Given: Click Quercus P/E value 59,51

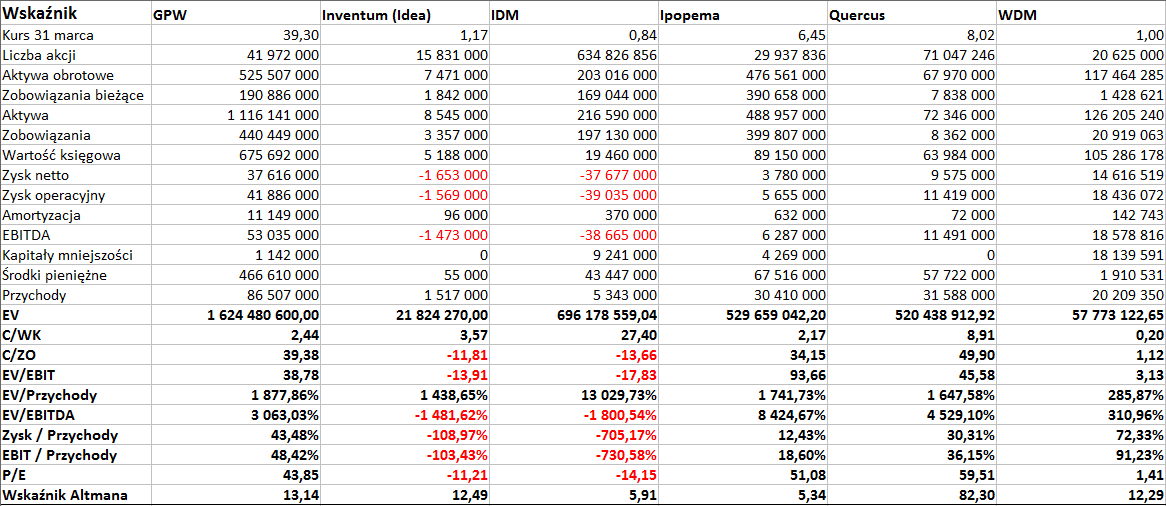Looking at the screenshot, I should click(x=979, y=477).
